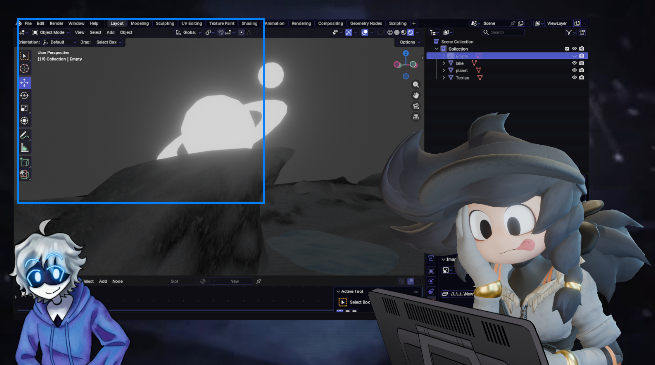Image resolution: width=655 pixels, height=365 pixels.
Task: Open the Render menu
Action: coord(56,23)
